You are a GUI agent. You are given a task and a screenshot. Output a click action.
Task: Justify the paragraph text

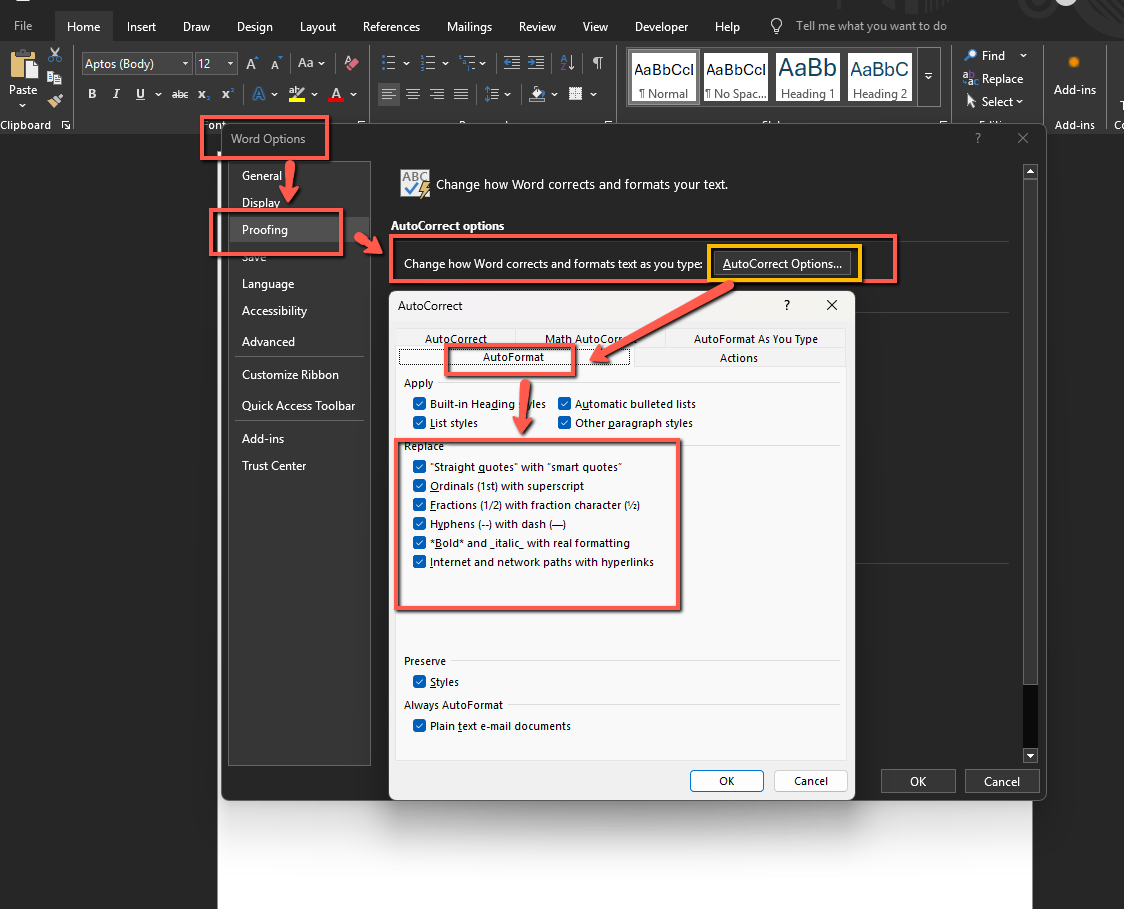pos(461,94)
